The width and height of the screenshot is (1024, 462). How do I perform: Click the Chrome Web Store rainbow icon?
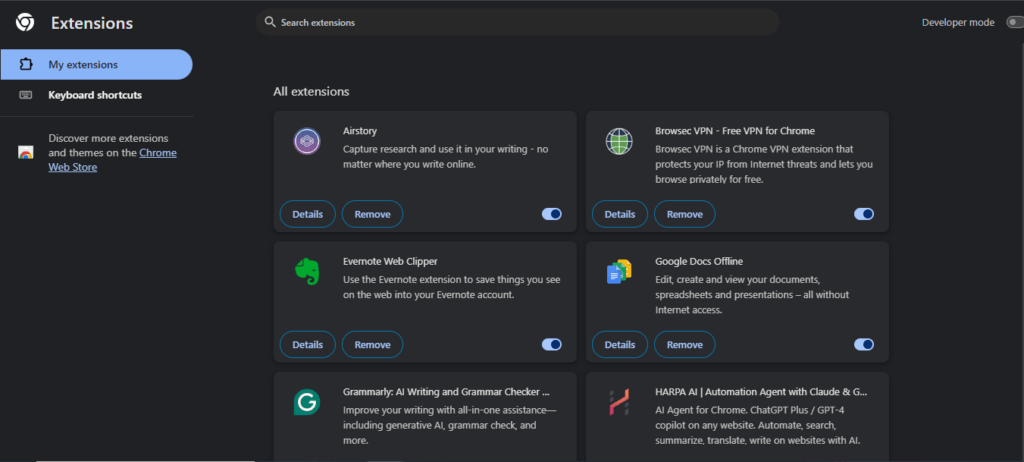pyautogui.click(x=25, y=153)
